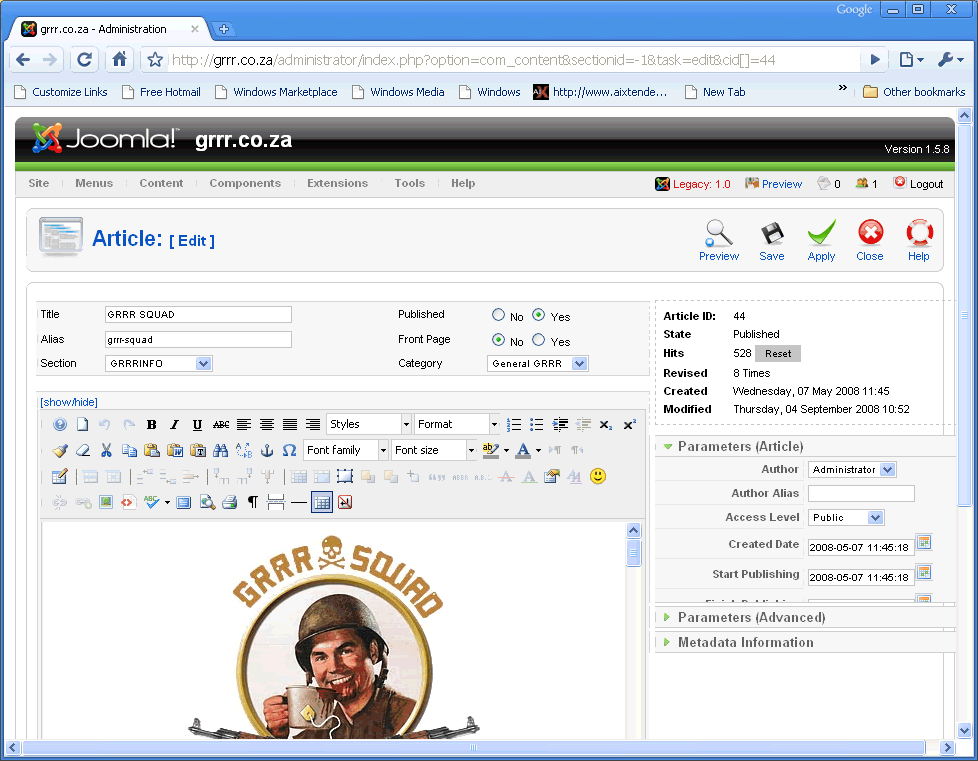Insert emoticon with smiley icon

pos(598,477)
